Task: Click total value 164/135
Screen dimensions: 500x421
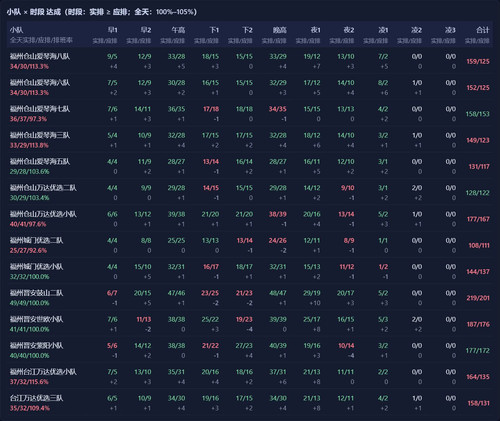Action: click(478, 377)
